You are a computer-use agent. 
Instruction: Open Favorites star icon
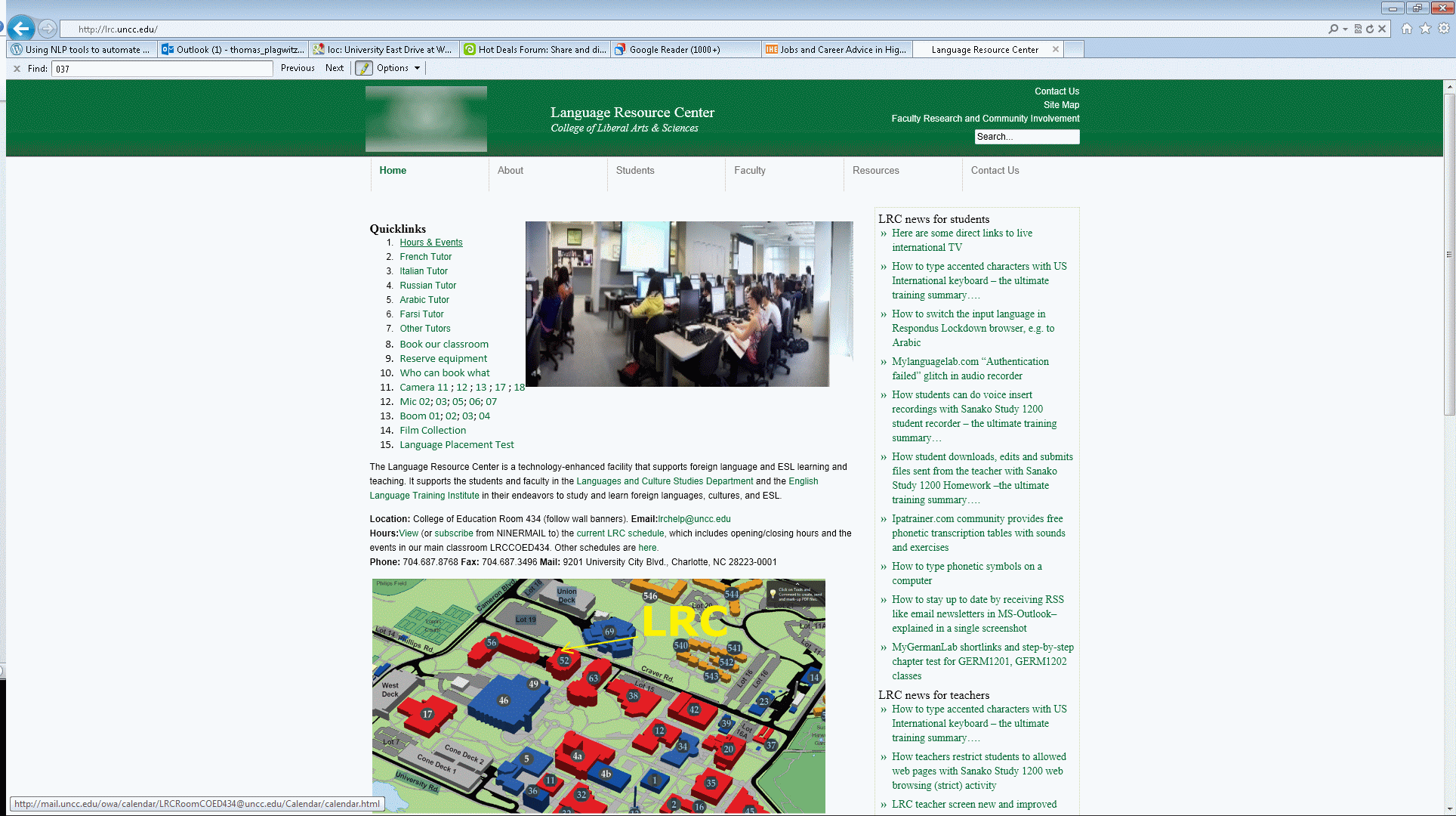1425,29
